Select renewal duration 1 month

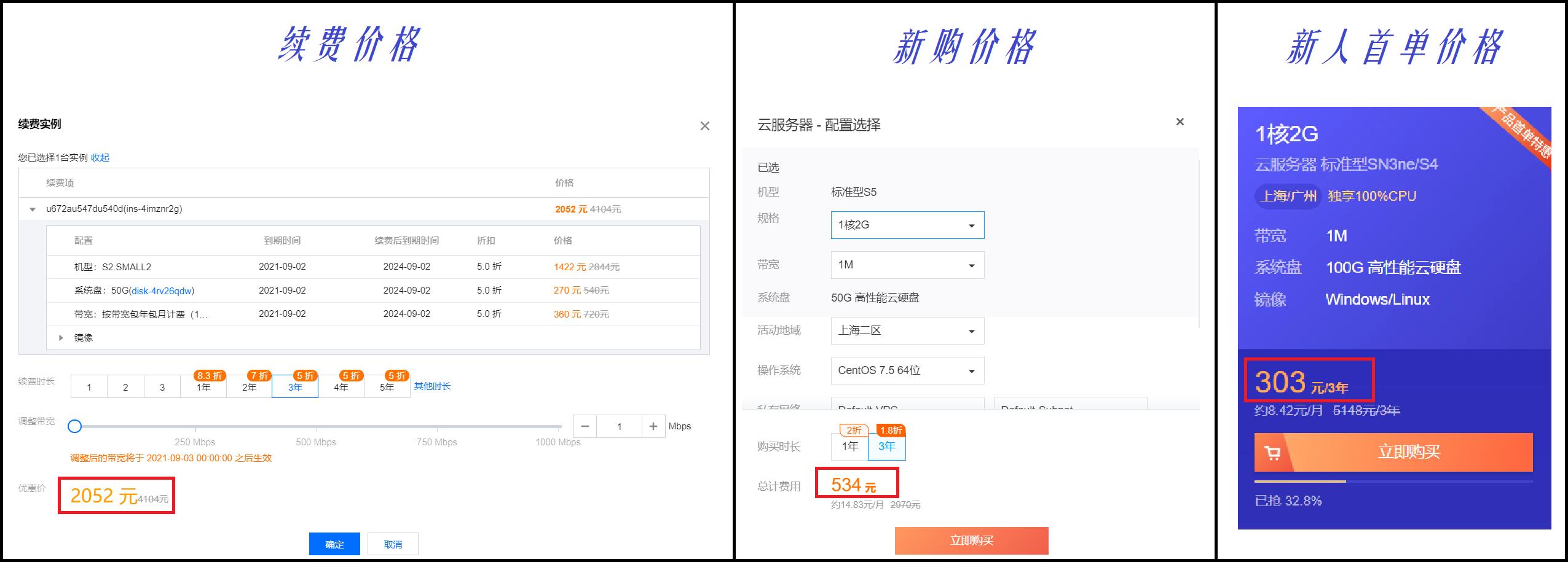[x=89, y=387]
